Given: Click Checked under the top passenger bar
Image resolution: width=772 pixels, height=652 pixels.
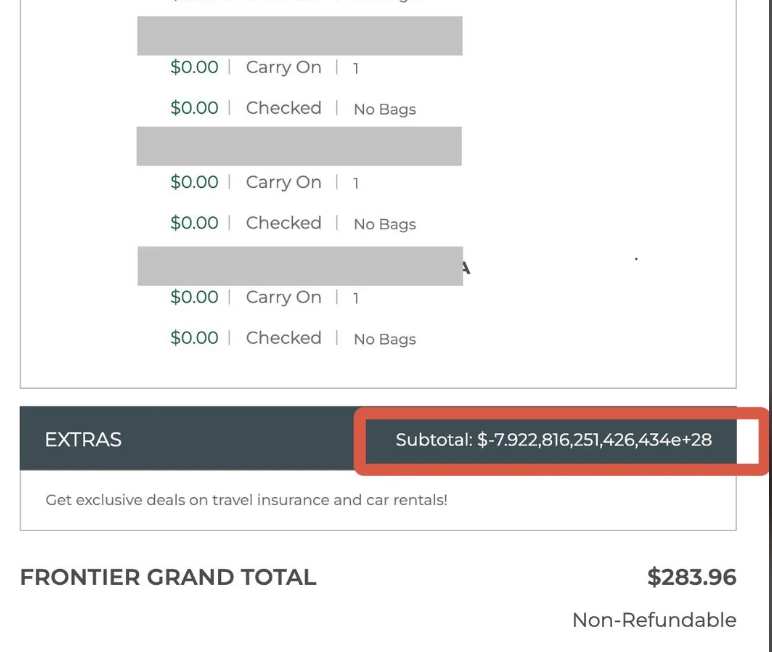Looking at the screenshot, I should [x=283, y=108].
